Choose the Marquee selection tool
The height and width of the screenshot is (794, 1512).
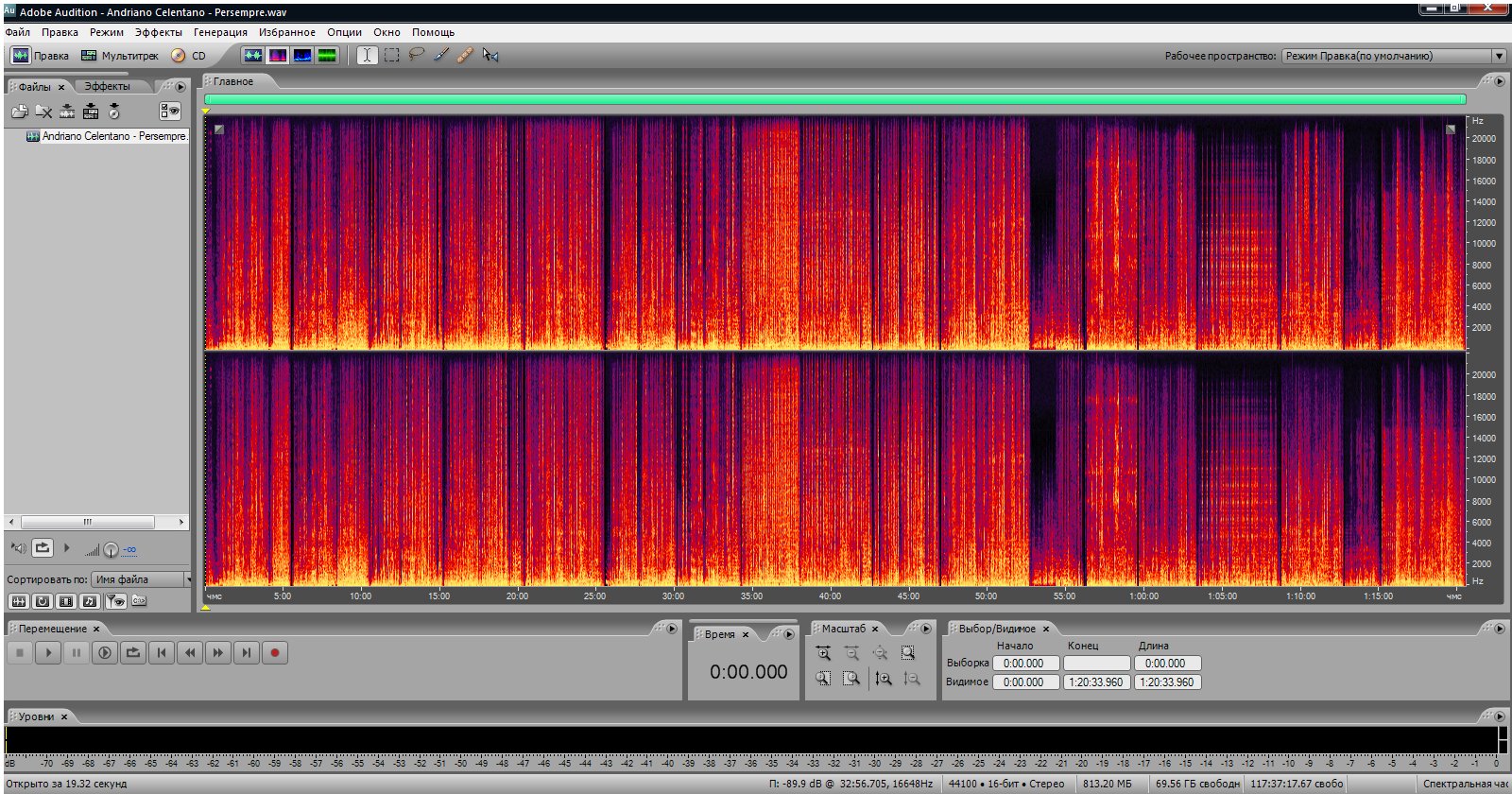click(391, 55)
